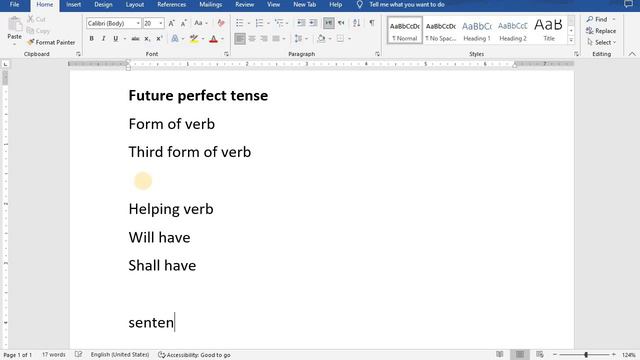640x360 pixels.
Task: Click the Paste clipboard icon
Action: tap(15, 24)
